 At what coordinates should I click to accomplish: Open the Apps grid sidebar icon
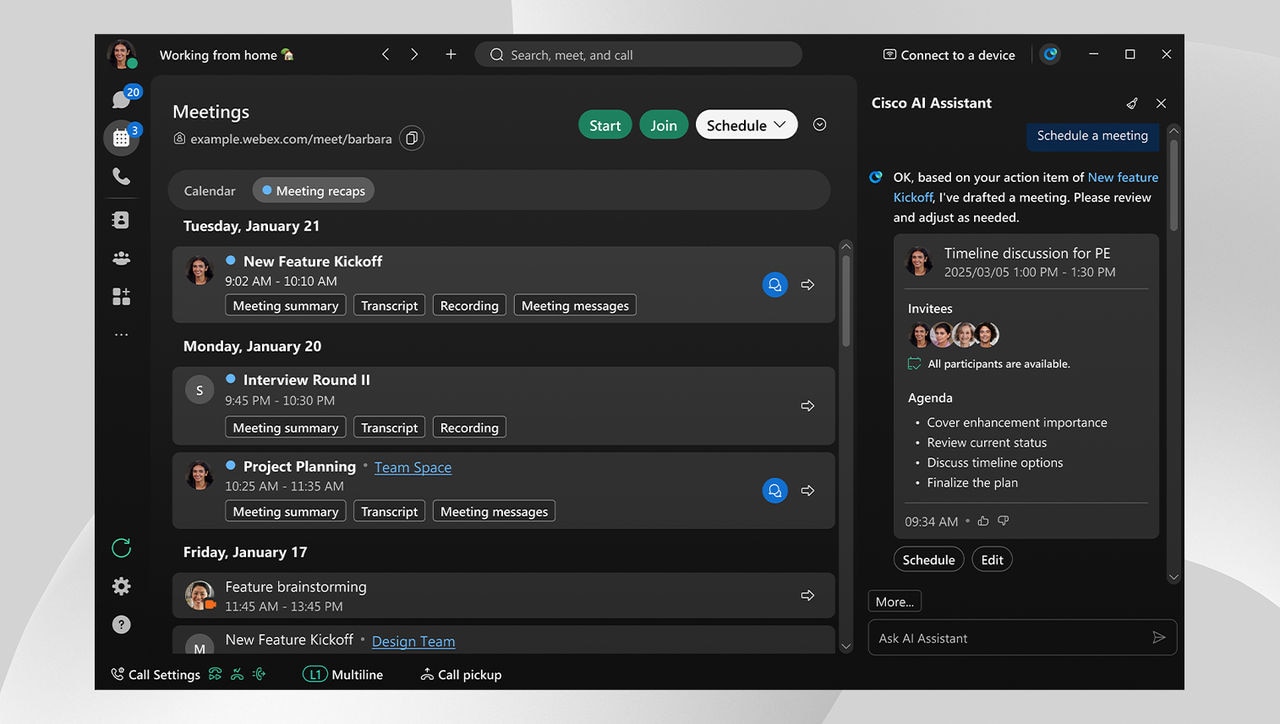coord(121,296)
